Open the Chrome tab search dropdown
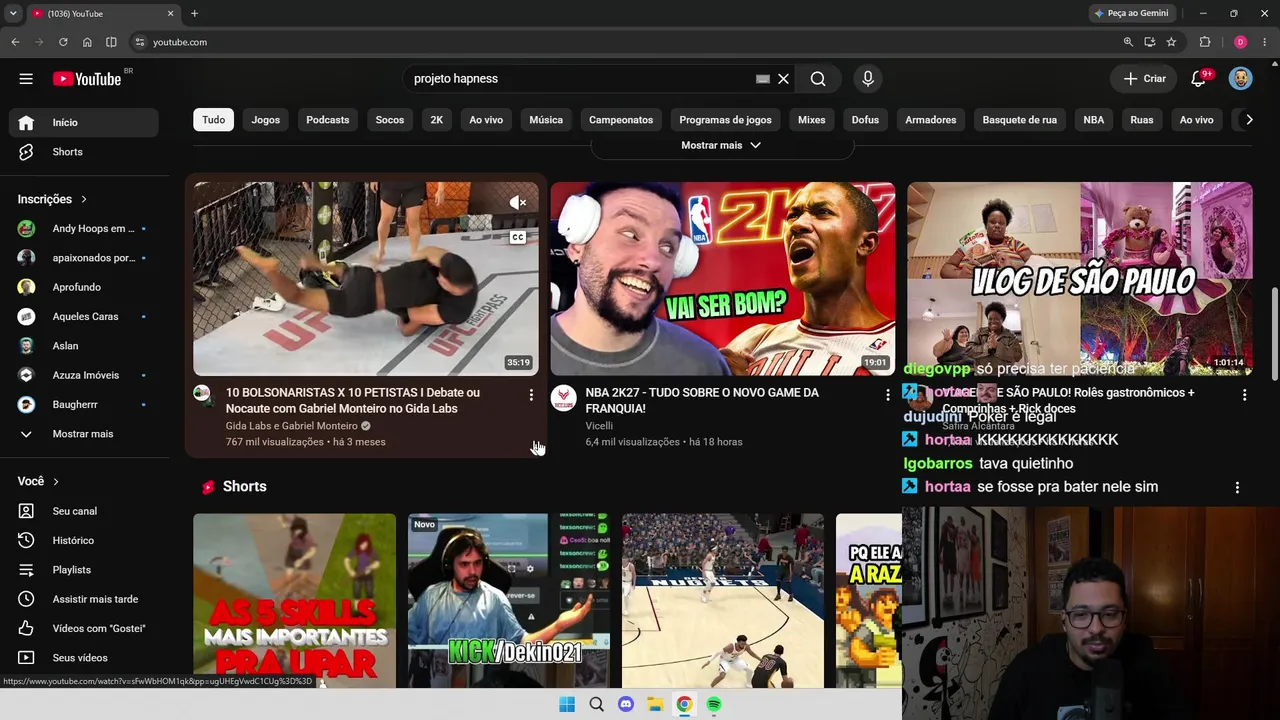Viewport: 1280px width, 720px height. 13,13
